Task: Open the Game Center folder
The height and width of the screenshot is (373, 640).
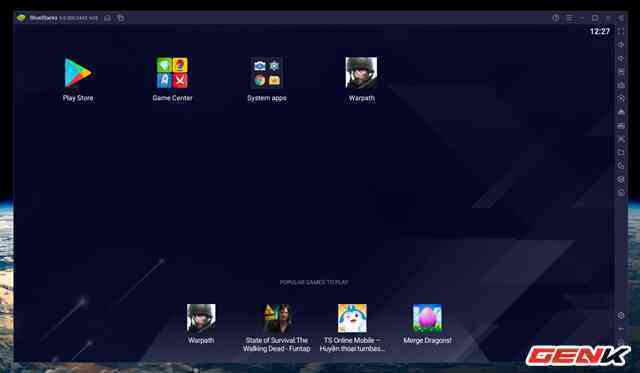Action: tap(172, 79)
